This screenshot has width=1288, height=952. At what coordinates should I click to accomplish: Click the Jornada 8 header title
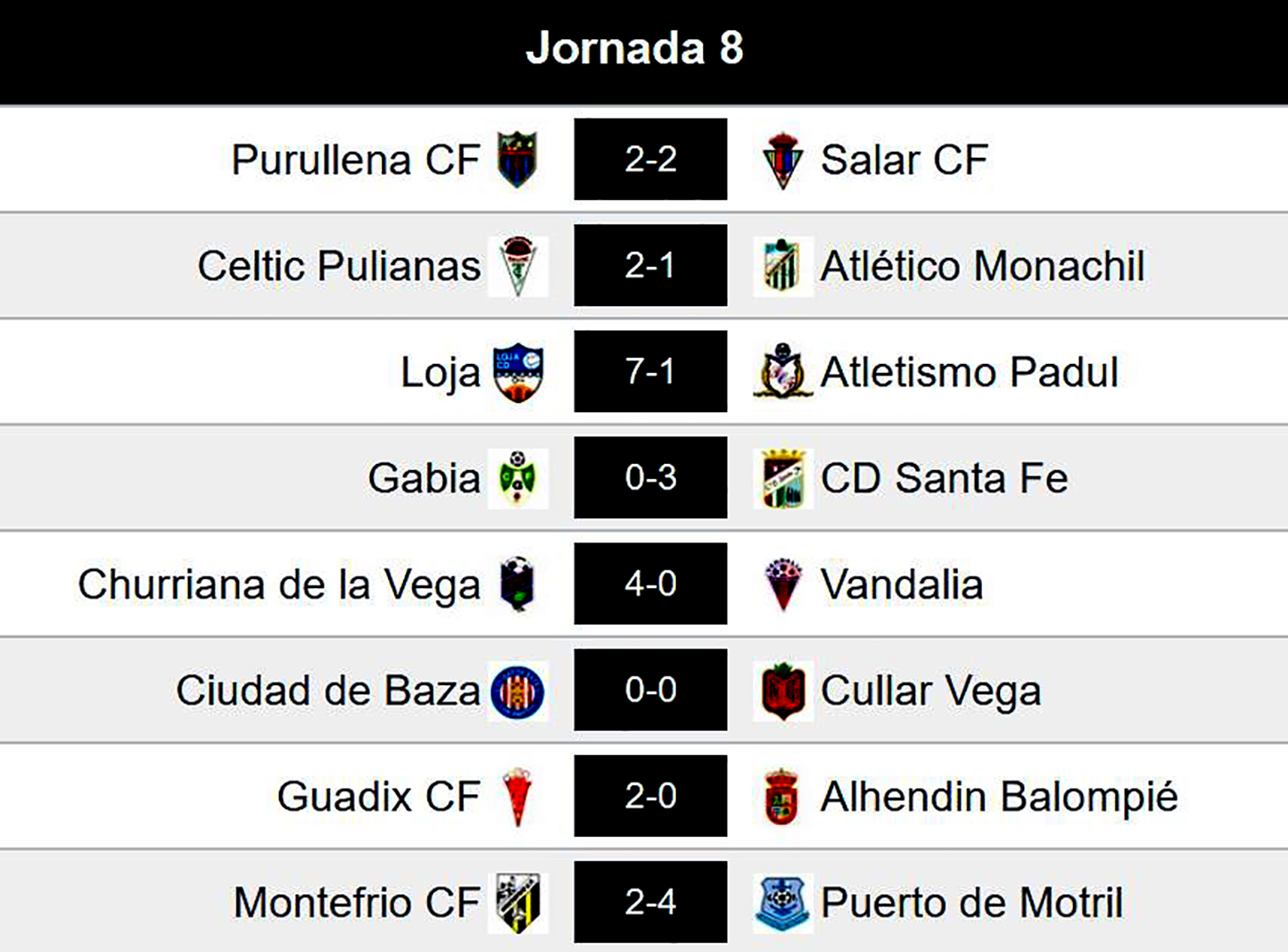(x=634, y=48)
